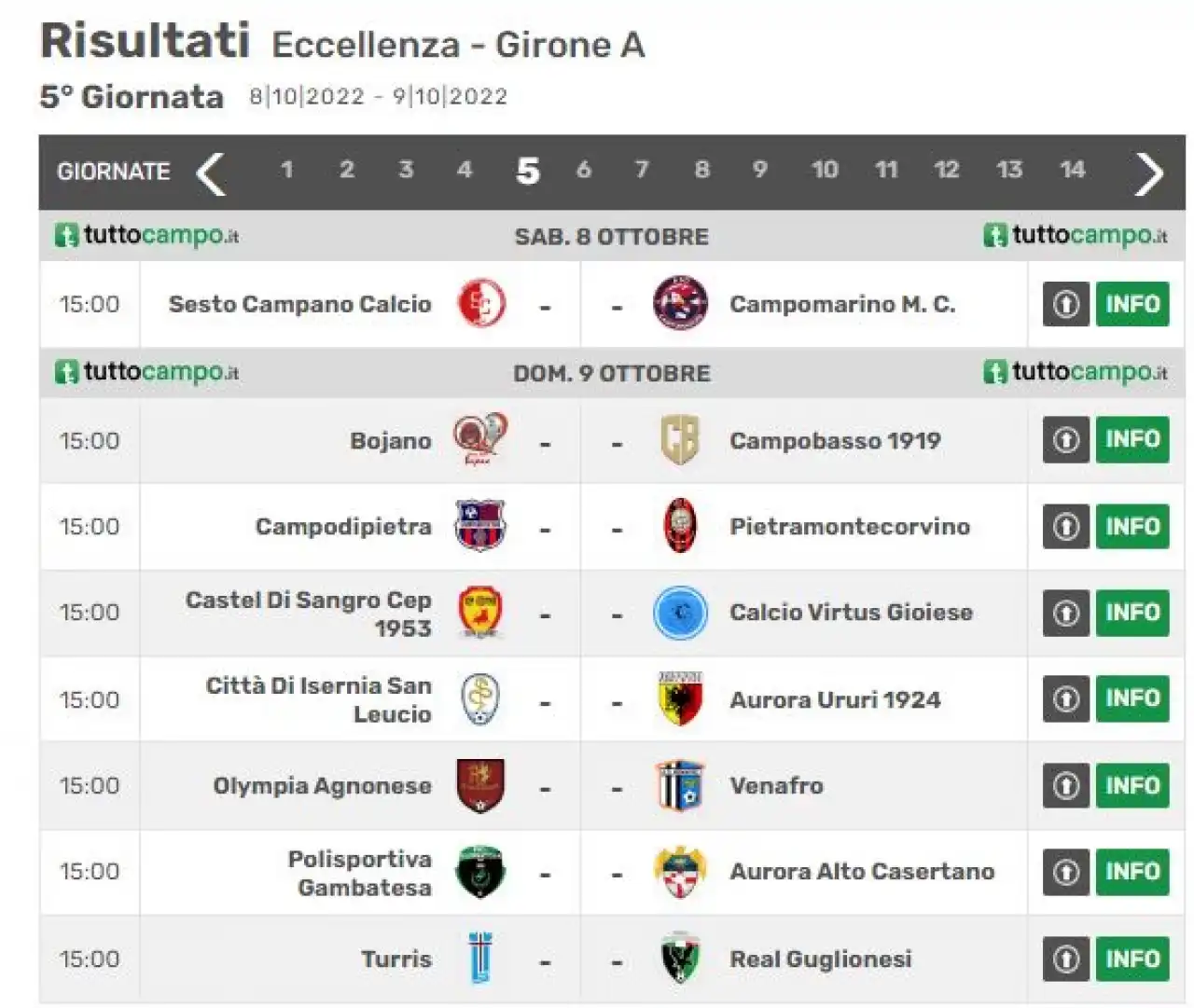Select giornata 14 in the round bar

click(1073, 170)
